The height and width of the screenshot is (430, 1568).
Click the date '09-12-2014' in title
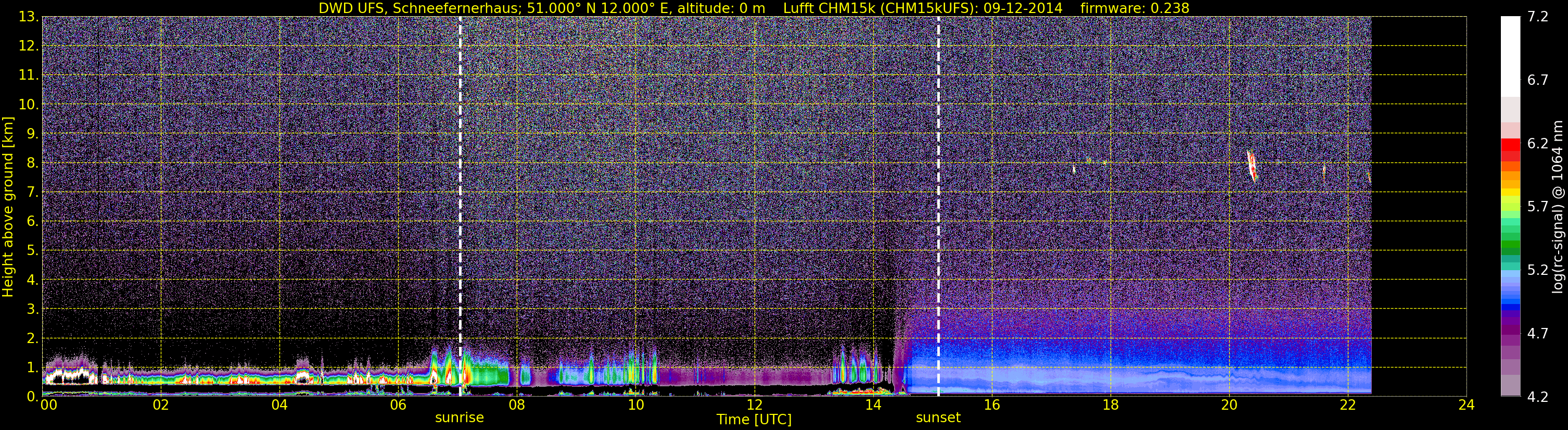1023,8
